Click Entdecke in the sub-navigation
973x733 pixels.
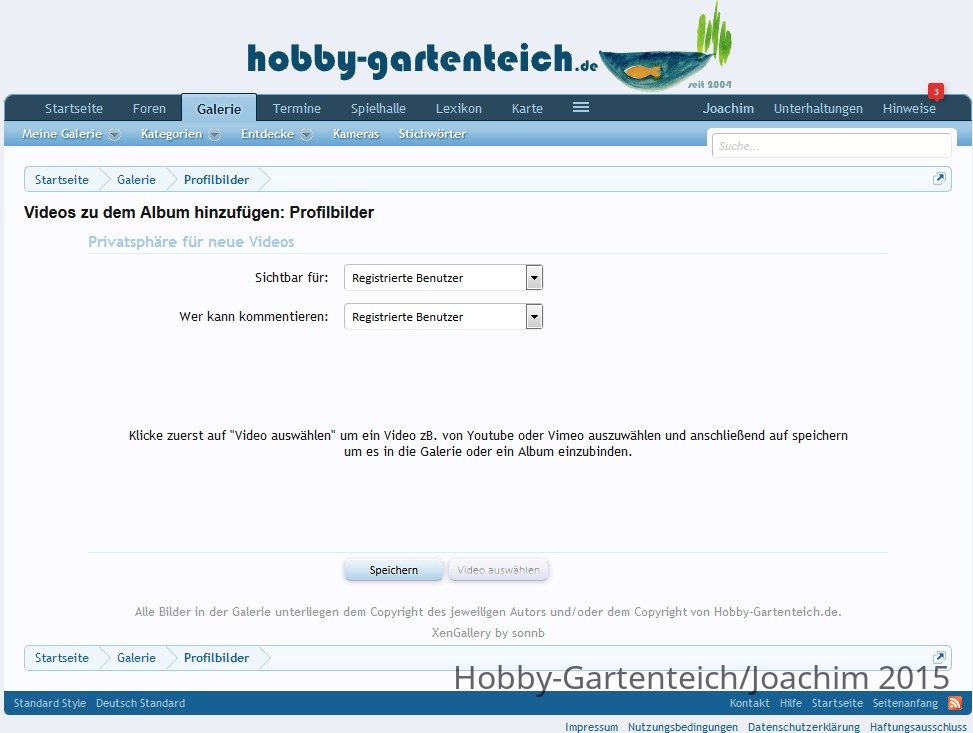[x=267, y=133]
